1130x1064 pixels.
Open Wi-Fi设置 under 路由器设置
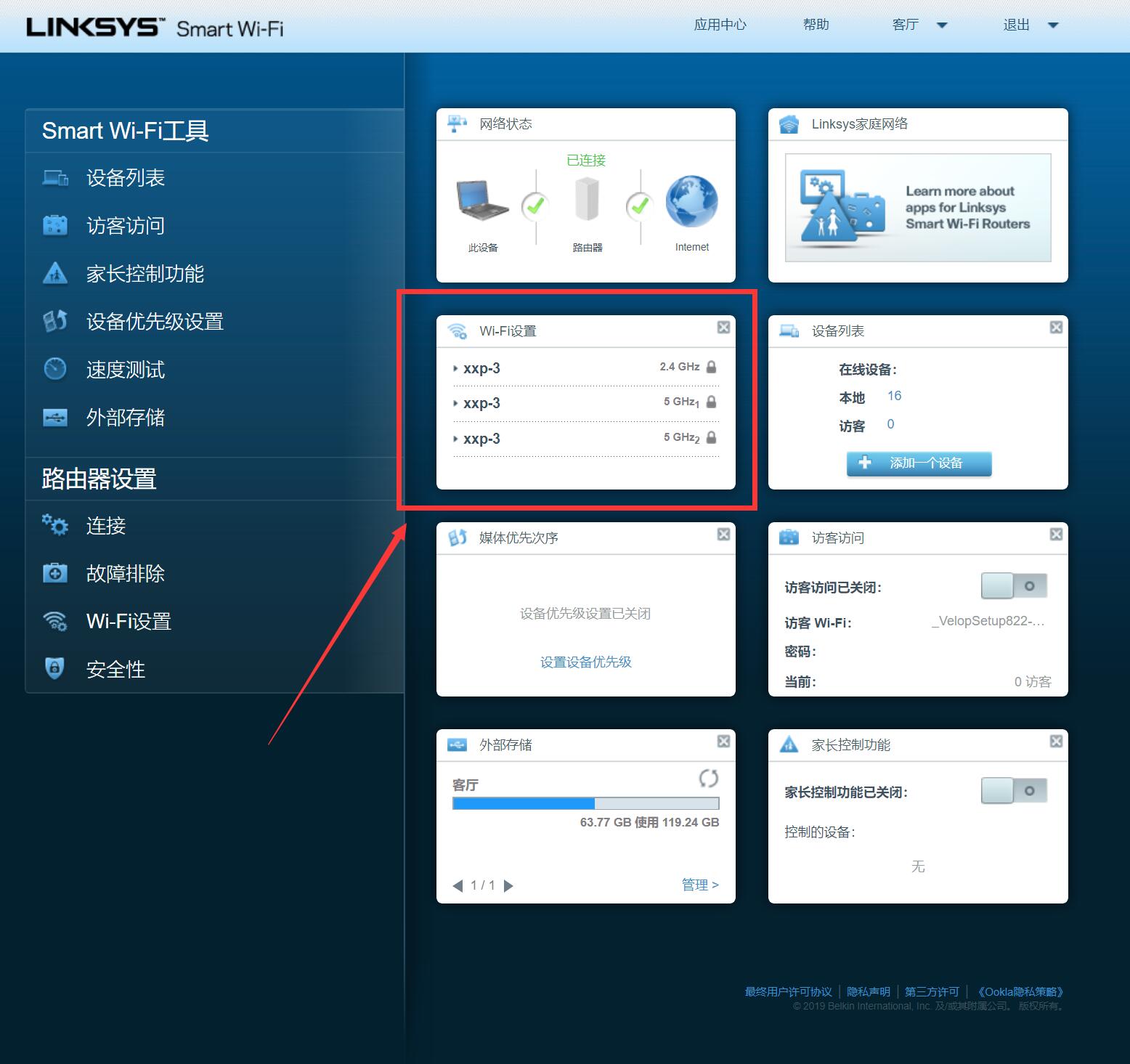129,621
